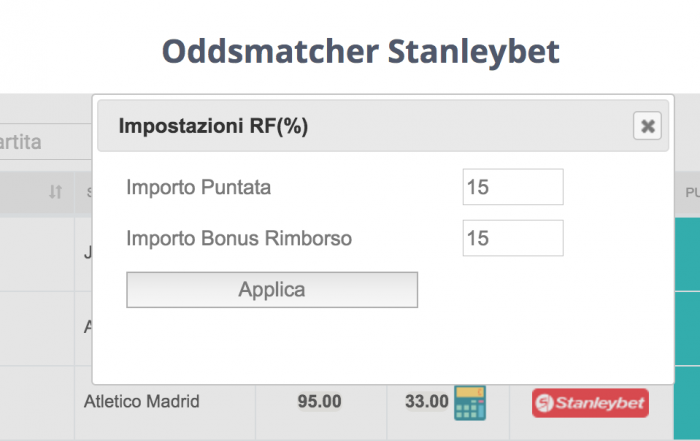Open the calculator icon next to 33.00
This screenshot has width=700, height=441.
(470, 403)
